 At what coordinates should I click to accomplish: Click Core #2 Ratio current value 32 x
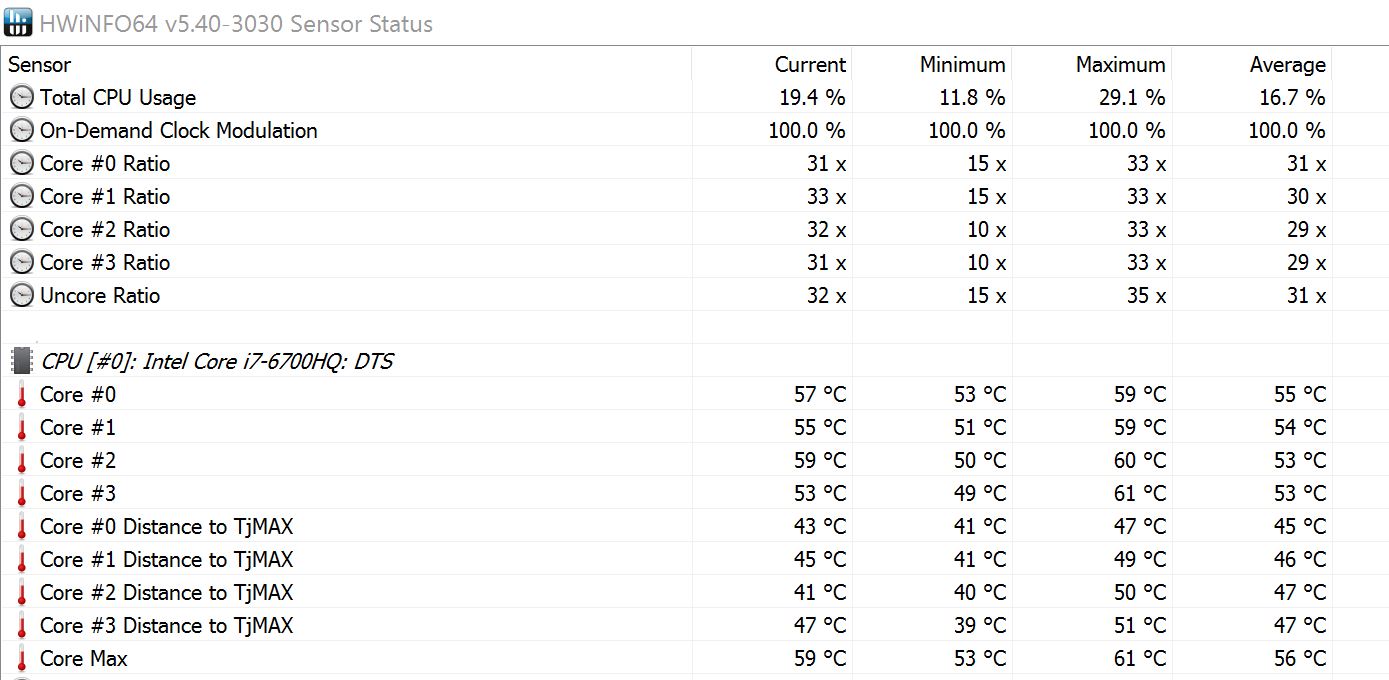click(826, 229)
